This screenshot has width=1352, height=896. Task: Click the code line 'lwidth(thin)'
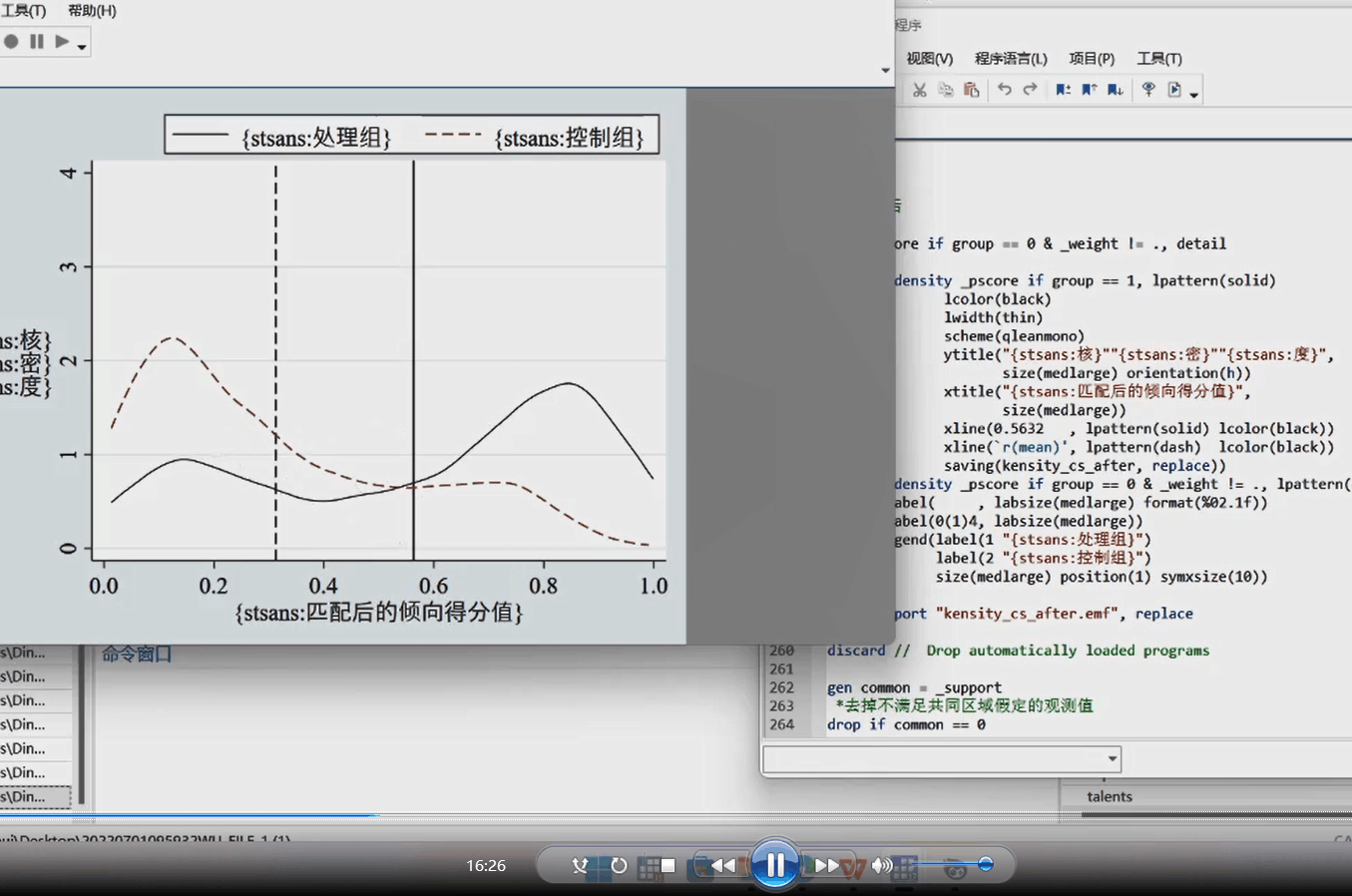994,317
